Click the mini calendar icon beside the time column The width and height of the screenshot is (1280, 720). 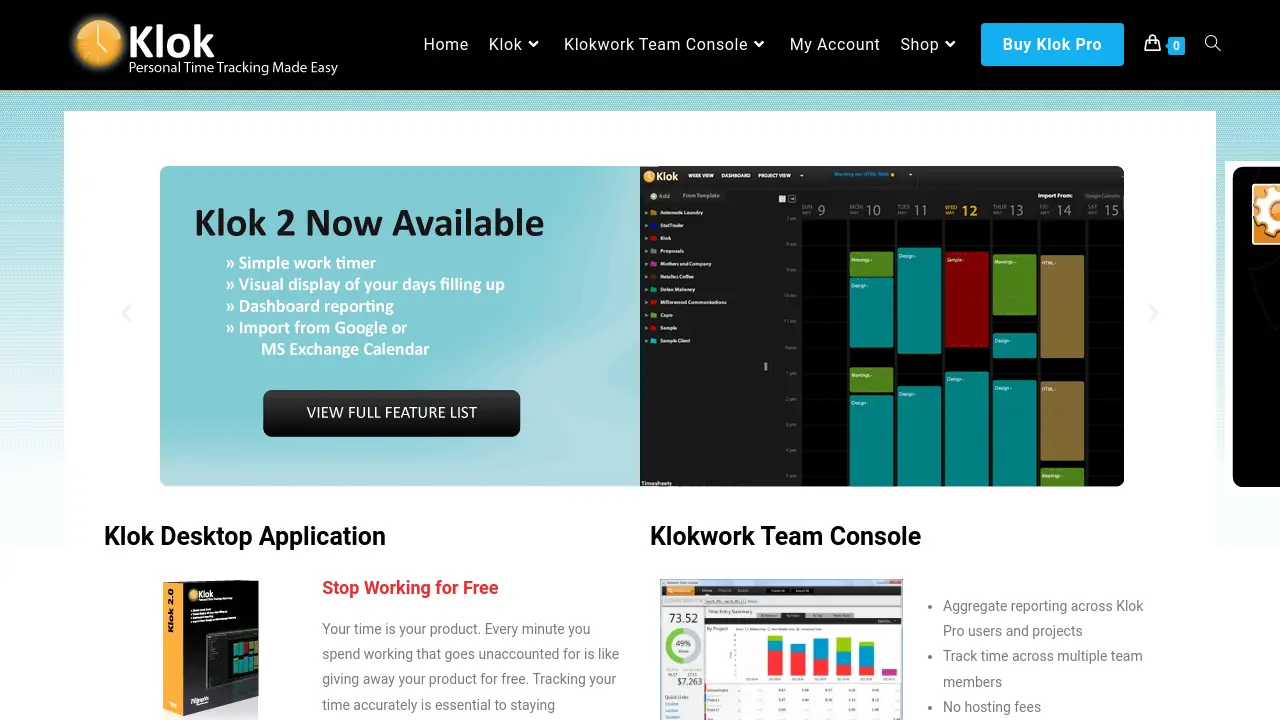pyautogui.click(x=782, y=197)
